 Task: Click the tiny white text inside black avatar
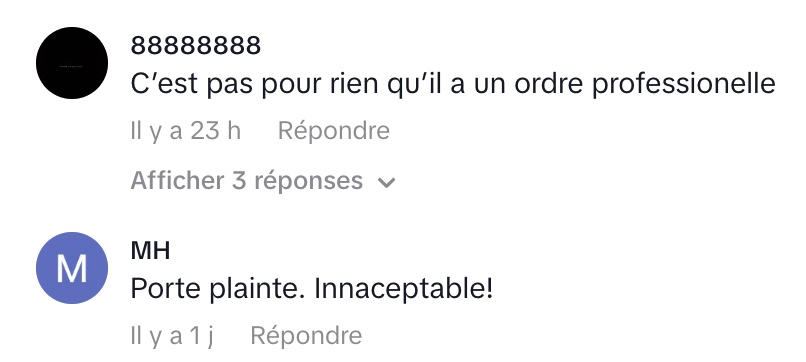pos(71,66)
